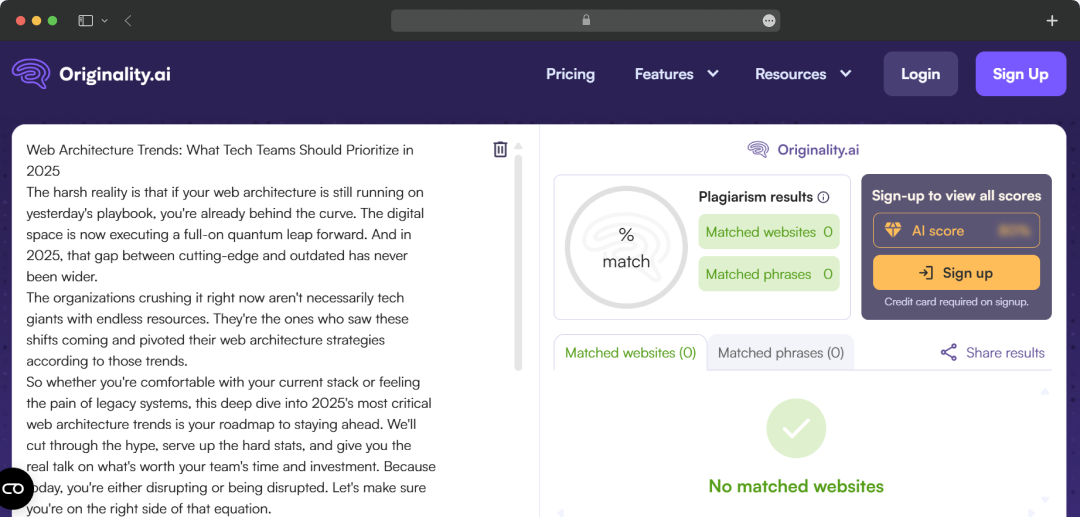Click 'Sign-up to view all scores' heading
This screenshot has height=517, width=1080.
pyautogui.click(x=957, y=196)
